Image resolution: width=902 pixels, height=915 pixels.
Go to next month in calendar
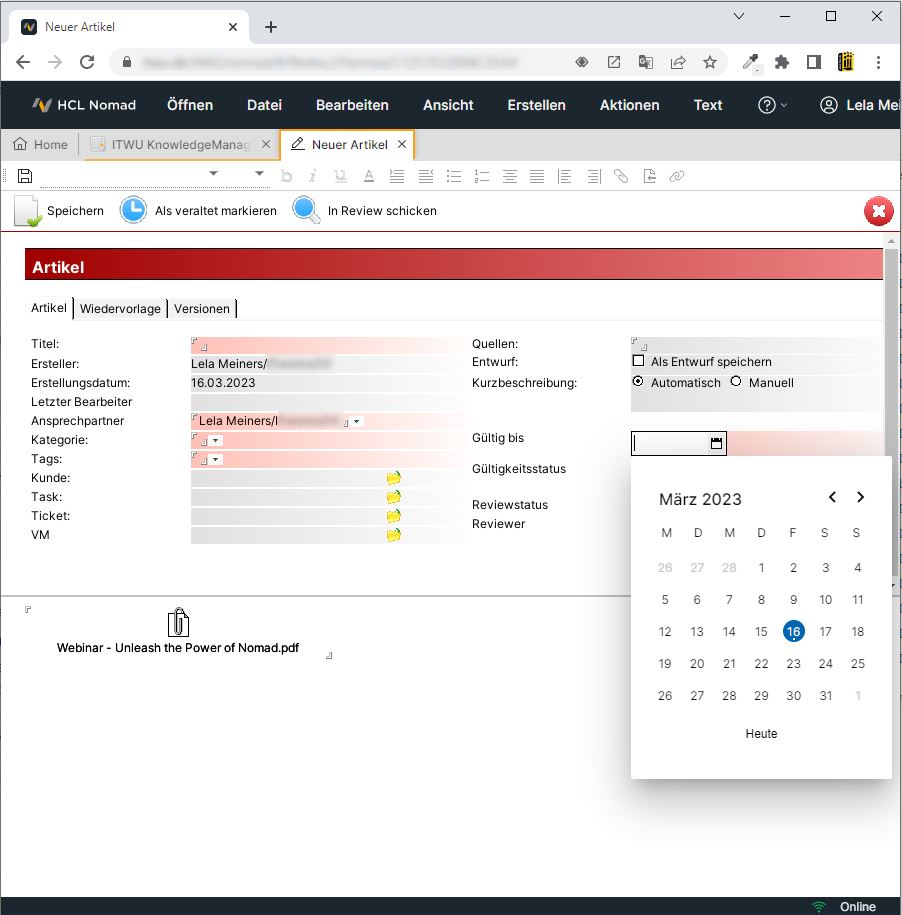click(x=860, y=497)
